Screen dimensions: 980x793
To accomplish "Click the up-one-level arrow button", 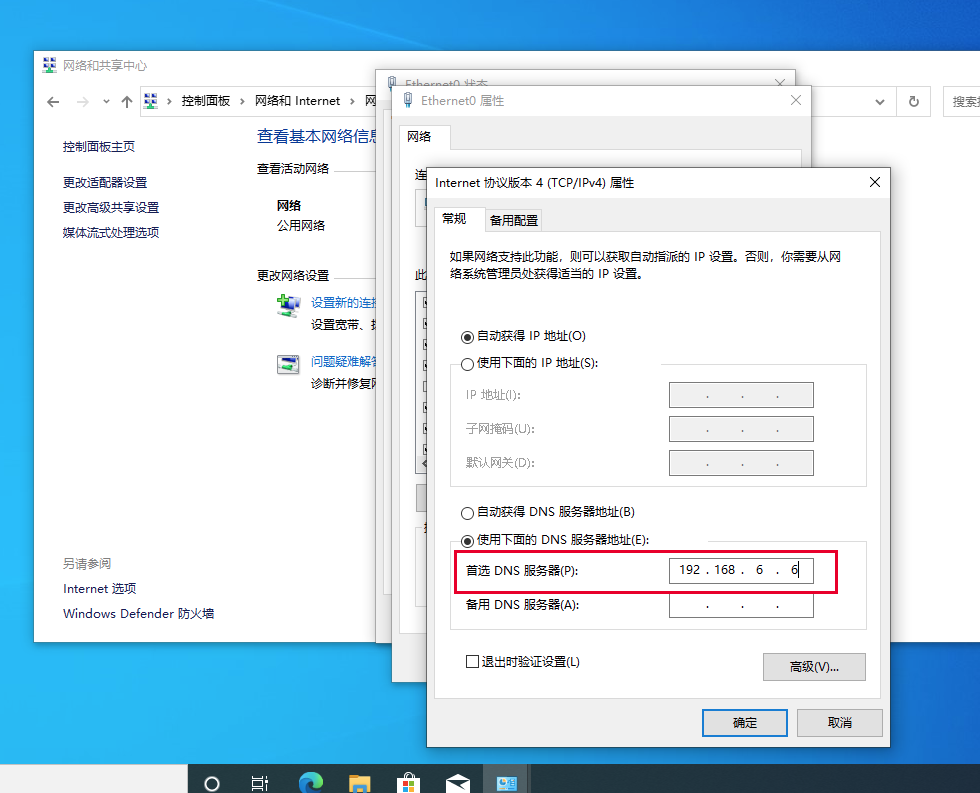I will [126, 101].
